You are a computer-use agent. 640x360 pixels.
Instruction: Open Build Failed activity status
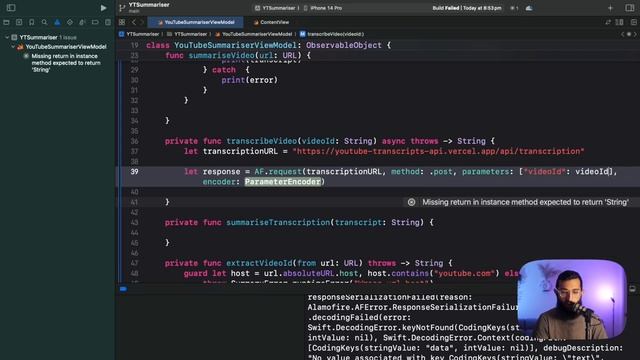tap(467, 8)
